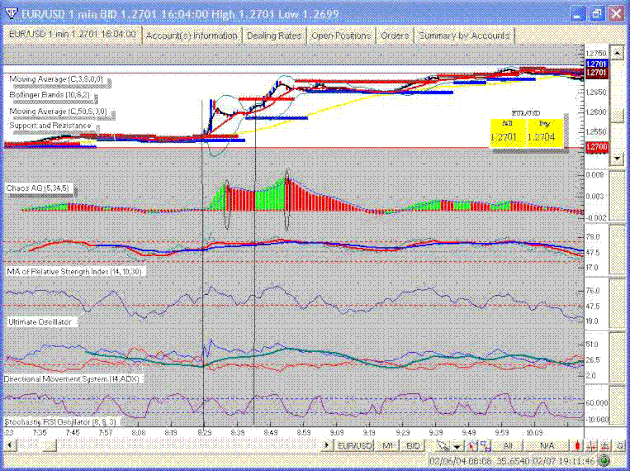Click the blue chart settings icon left of All
Viewport: 630px width, 471px height.
pos(487,445)
